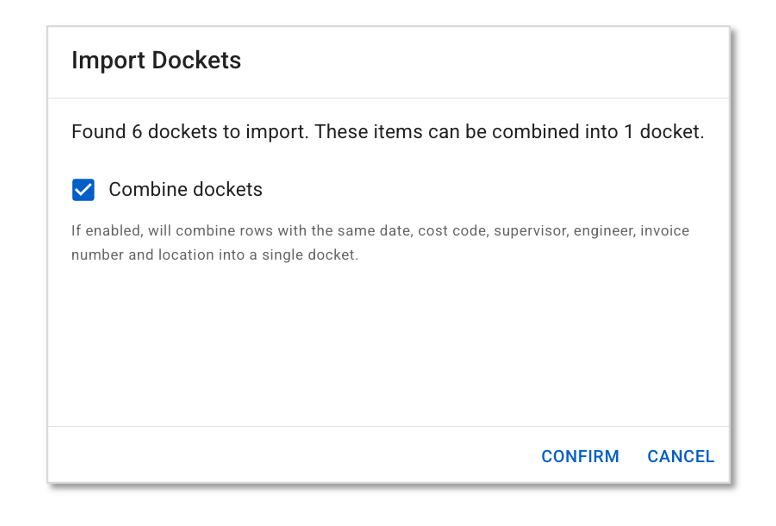Click the 'number and location' helper line
776x526 pixels.
214,255
